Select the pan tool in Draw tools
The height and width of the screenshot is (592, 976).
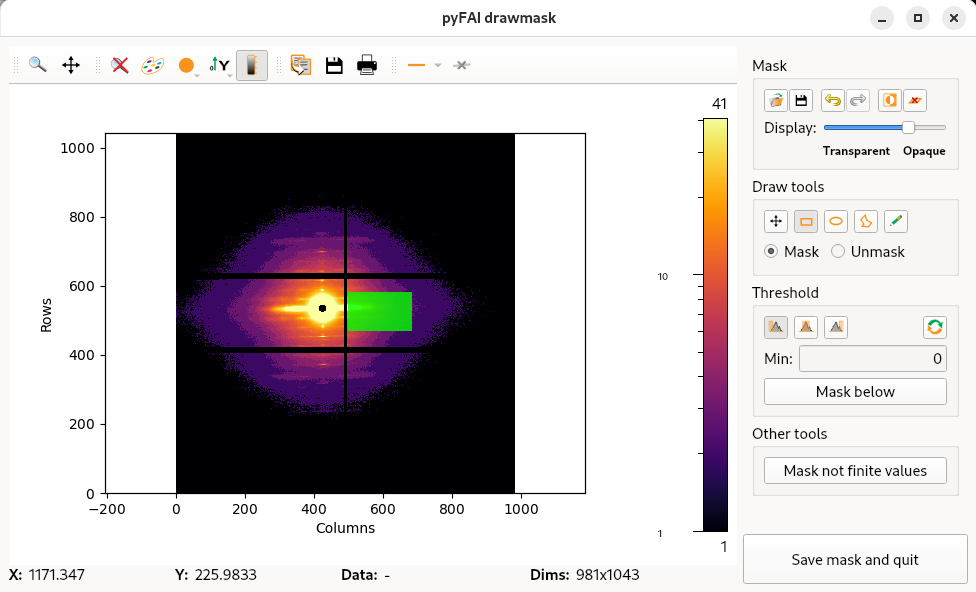point(776,221)
